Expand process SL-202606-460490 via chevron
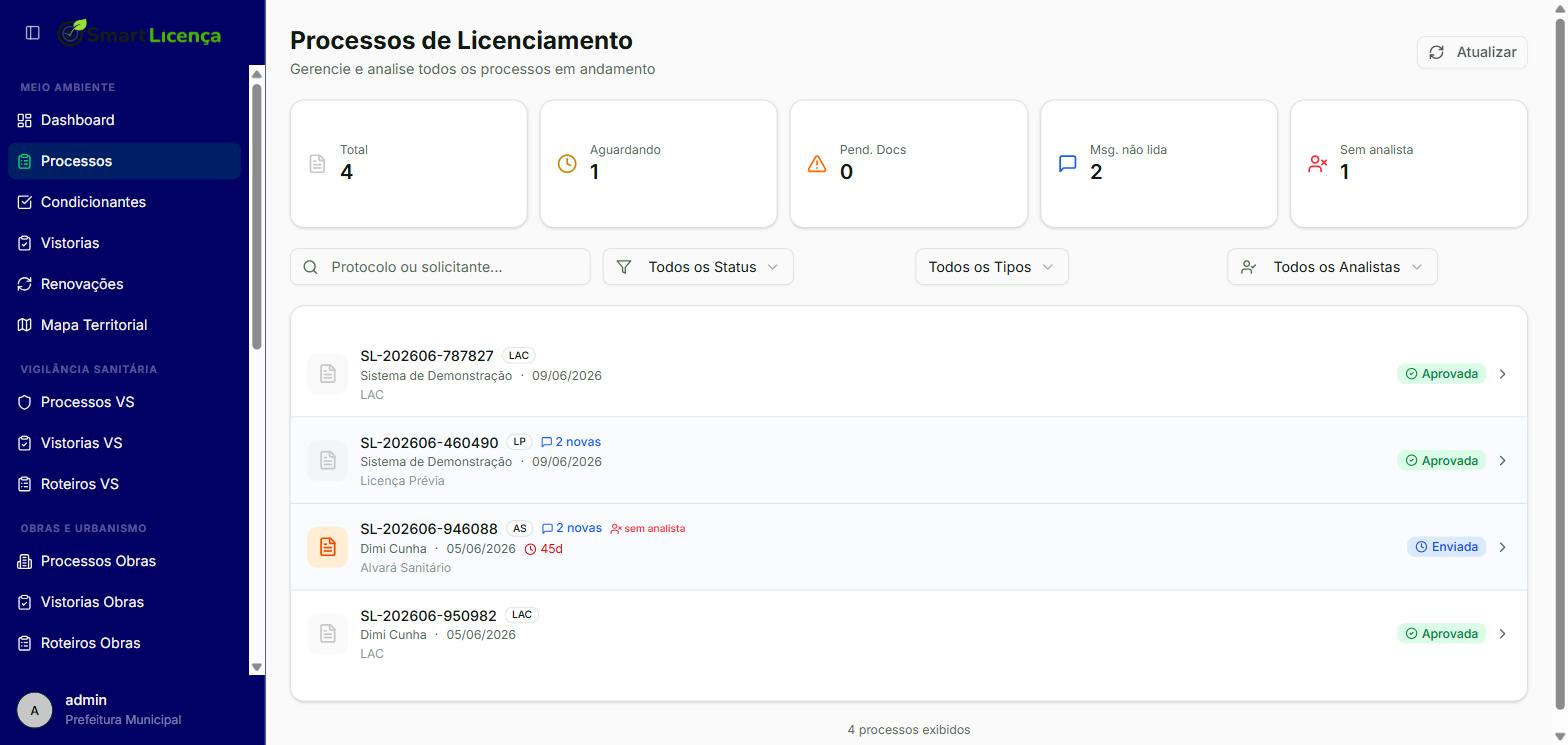The width and height of the screenshot is (1568, 745). 1502,461
